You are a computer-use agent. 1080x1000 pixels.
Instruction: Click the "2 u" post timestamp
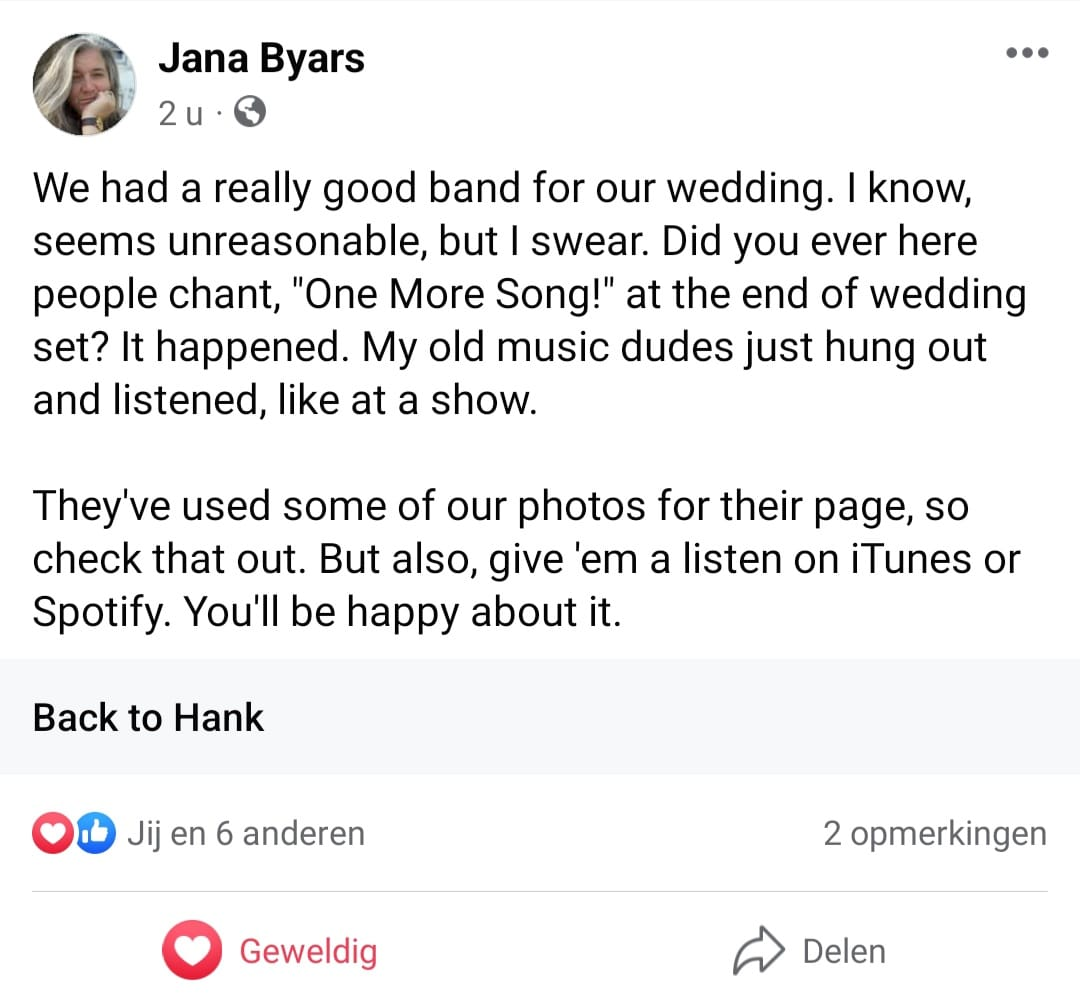coord(180,114)
